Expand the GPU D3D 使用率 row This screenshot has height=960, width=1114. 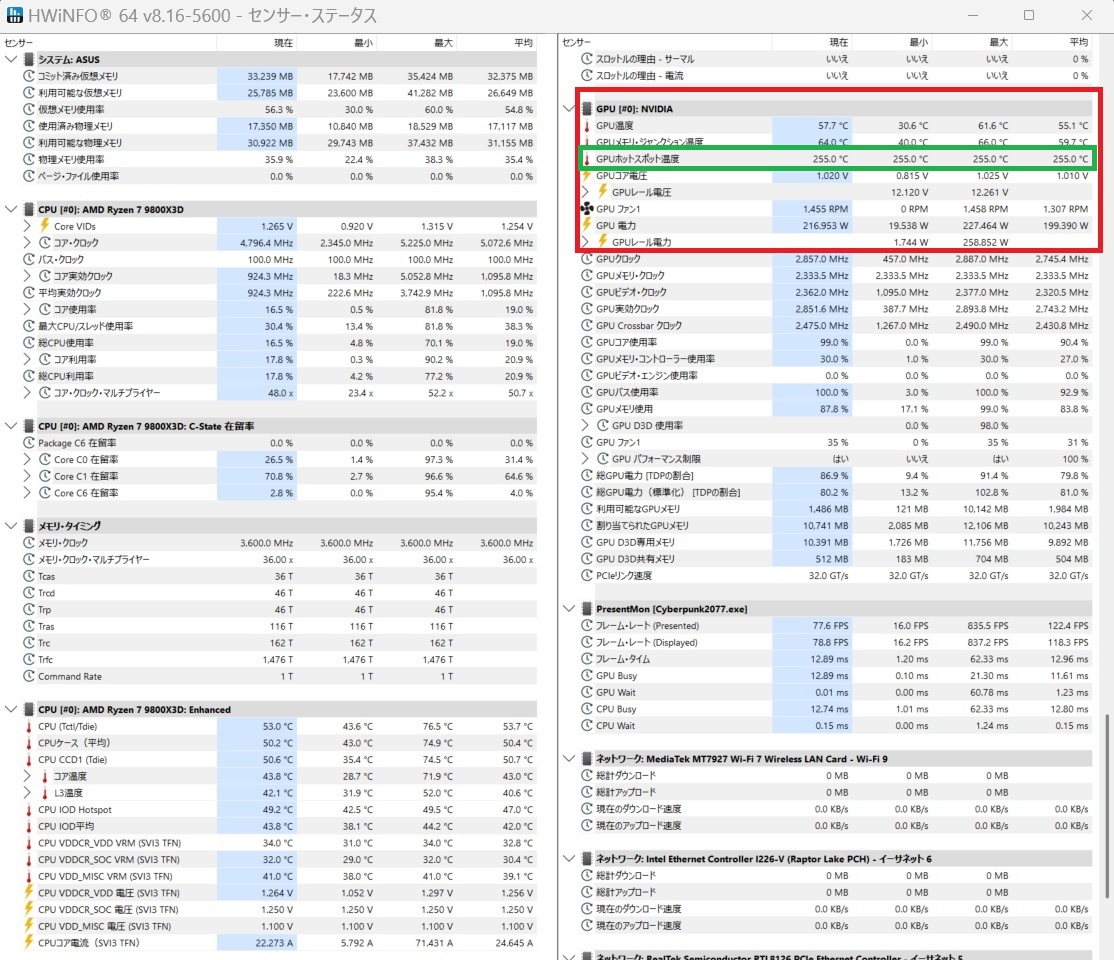pos(585,425)
